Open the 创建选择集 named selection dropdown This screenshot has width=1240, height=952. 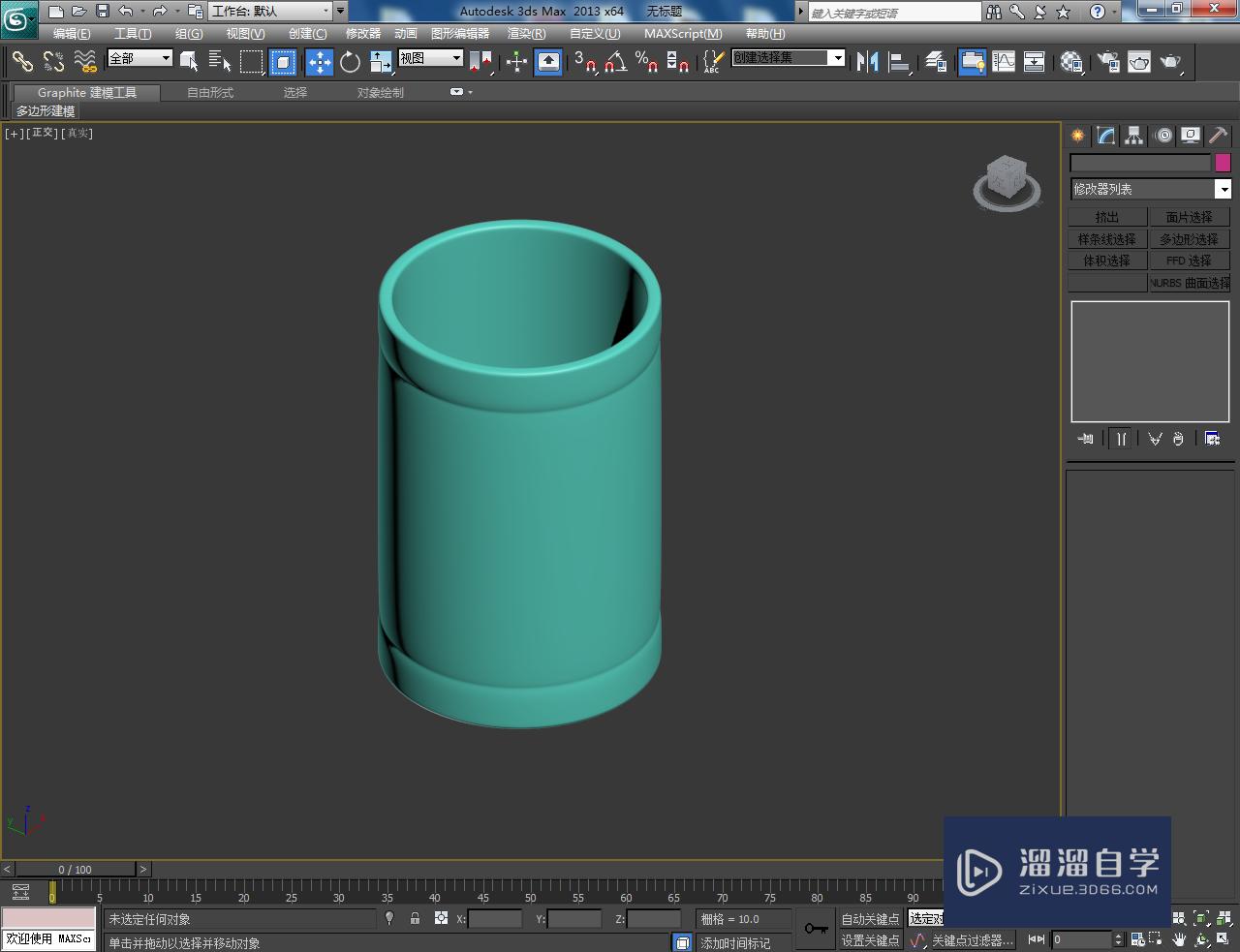point(788,58)
